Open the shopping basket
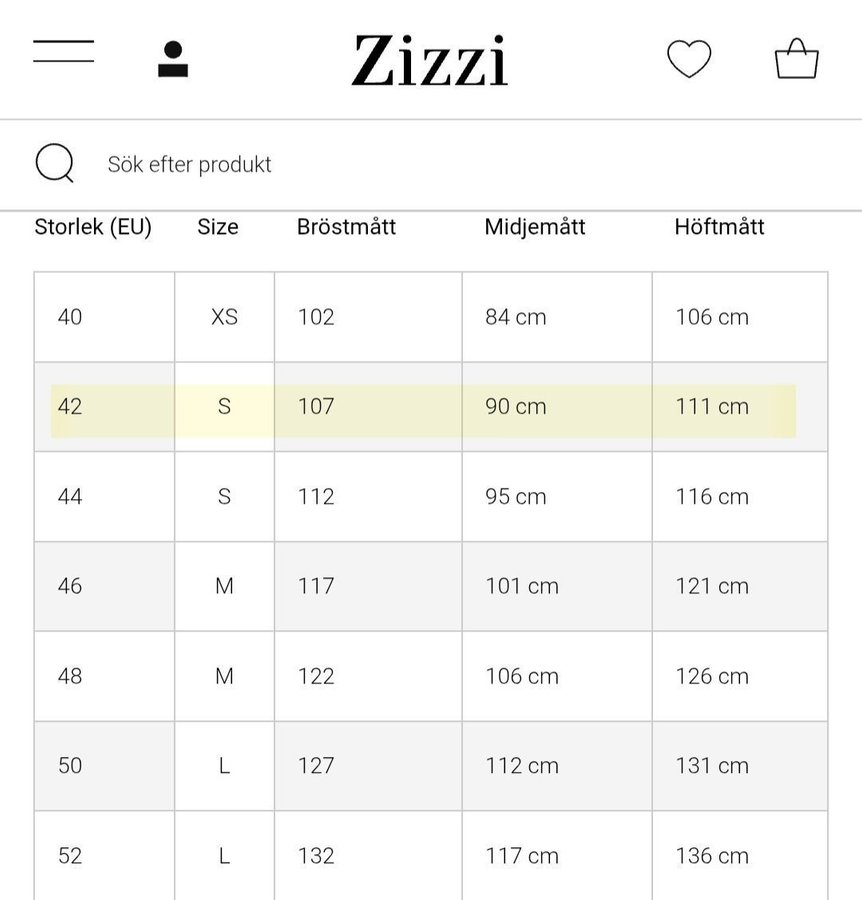 (797, 58)
